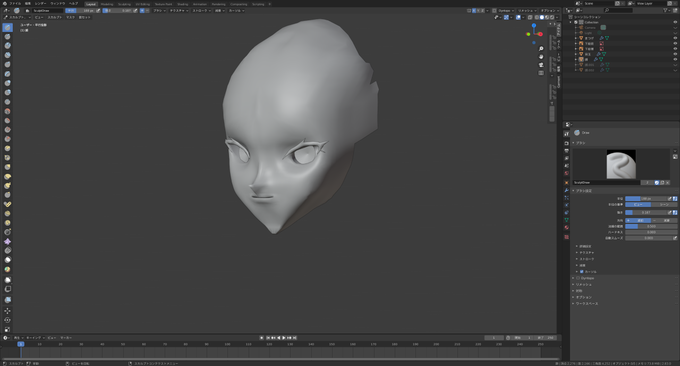Open the ヘルプ menu
Screen dimensions: 680x366
74,3
